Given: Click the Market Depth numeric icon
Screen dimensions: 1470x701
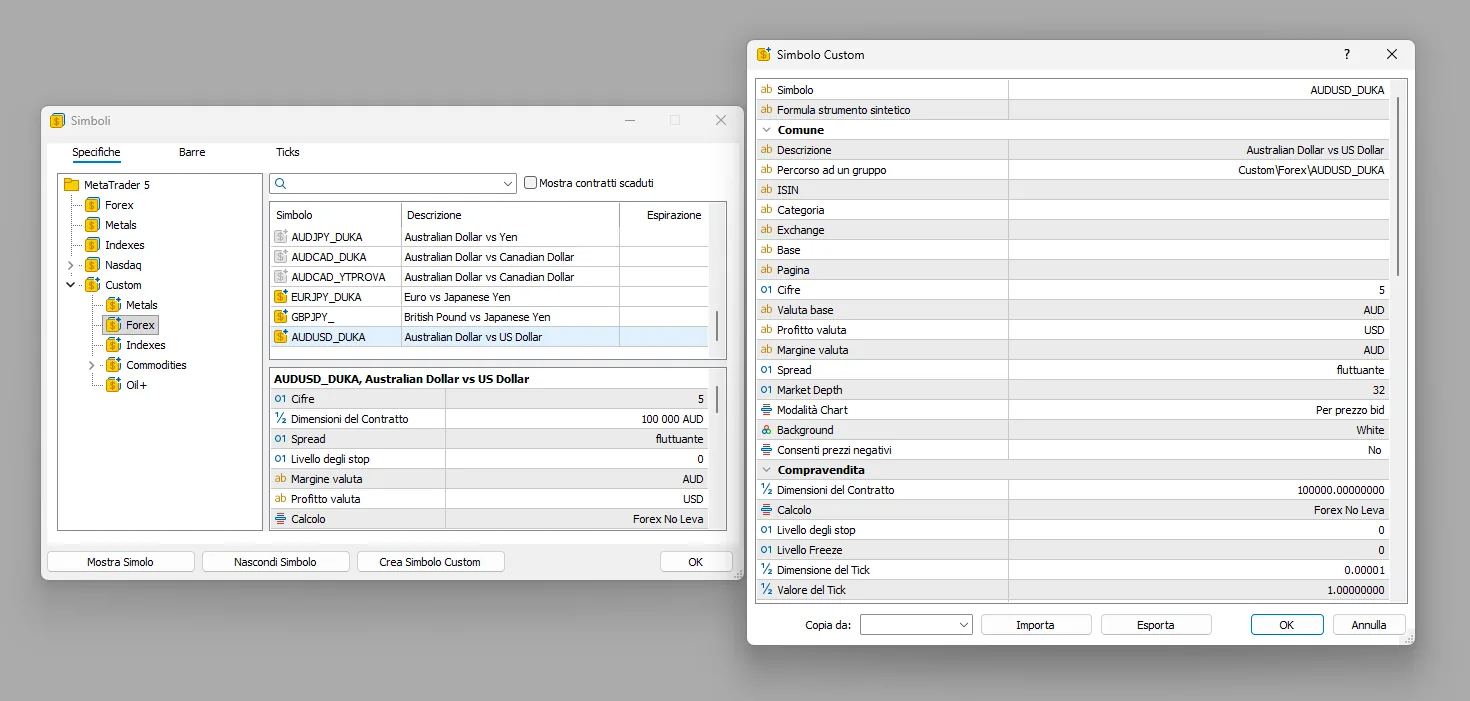Looking at the screenshot, I should coord(767,390).
